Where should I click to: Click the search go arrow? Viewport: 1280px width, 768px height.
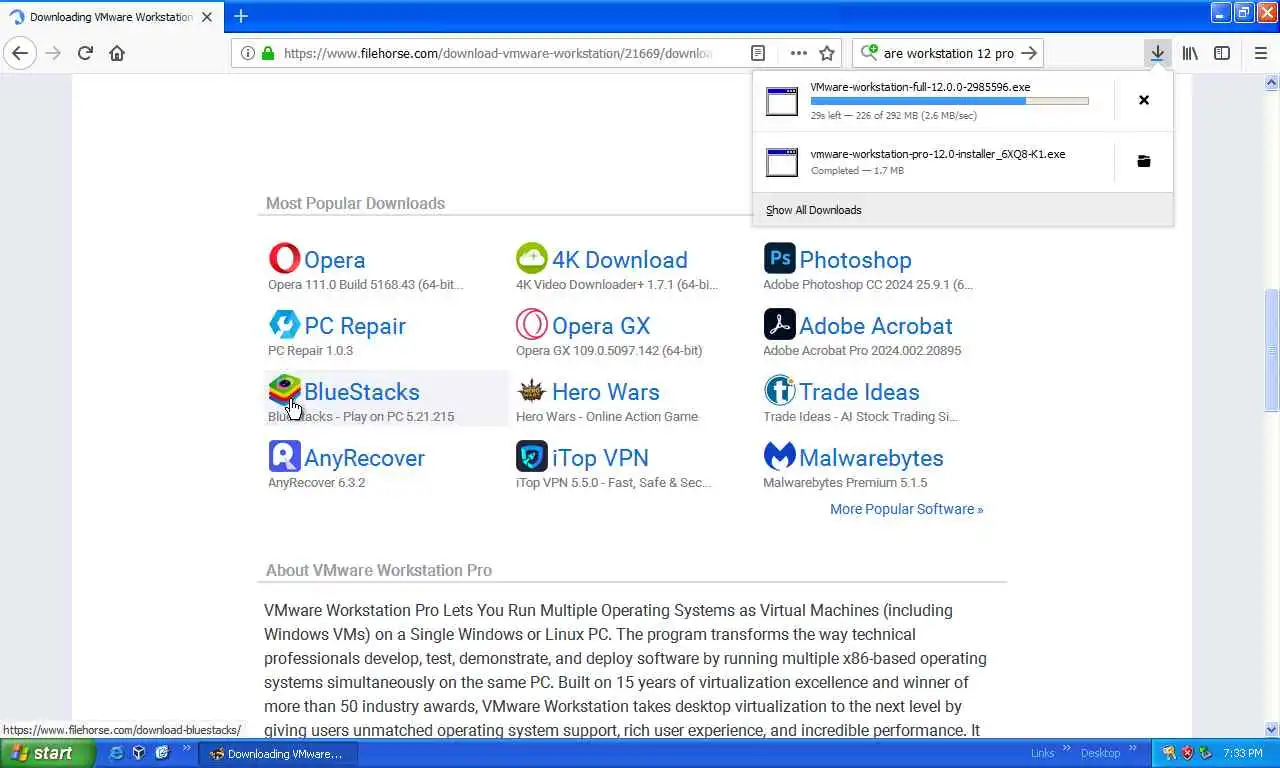click(x=1029, y=53)
